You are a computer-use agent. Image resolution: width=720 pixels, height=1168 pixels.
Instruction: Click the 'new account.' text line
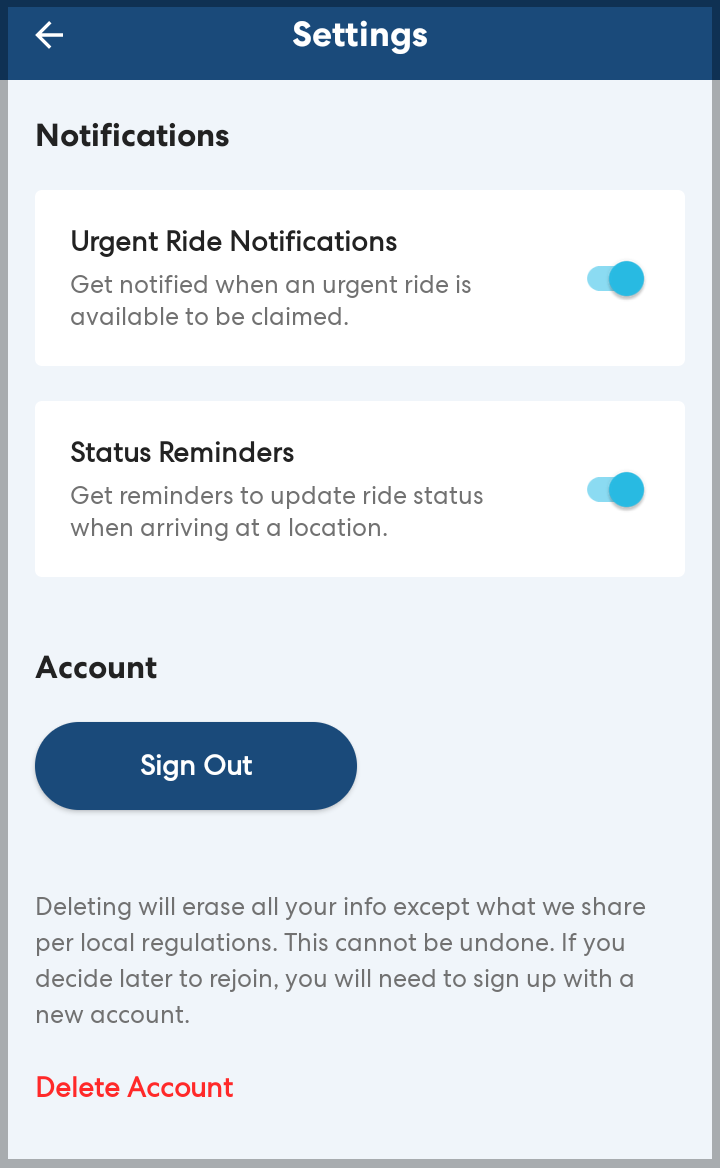pos(112,1015)
